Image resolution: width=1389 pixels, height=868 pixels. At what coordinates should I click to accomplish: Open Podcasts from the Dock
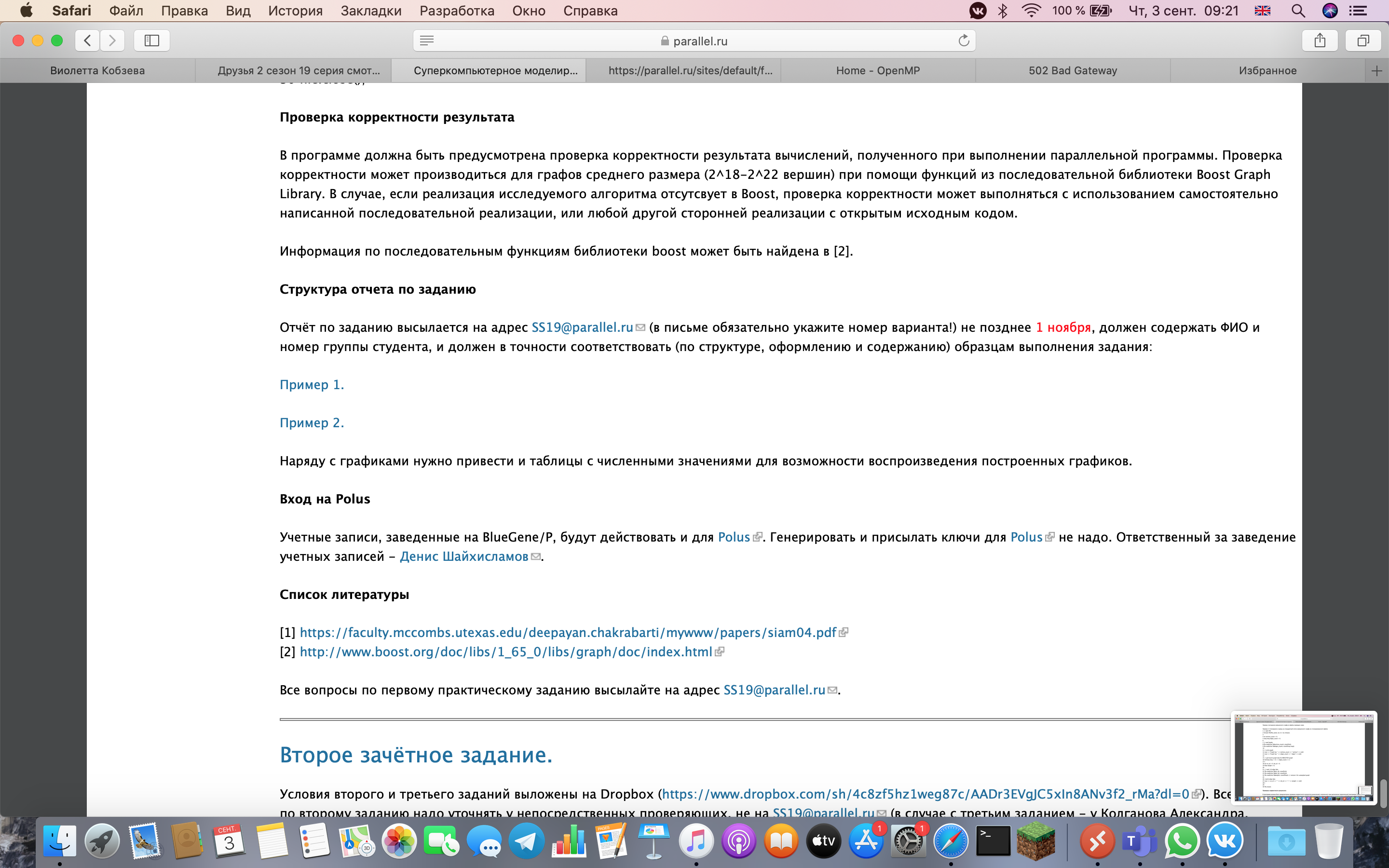[739, 841]
